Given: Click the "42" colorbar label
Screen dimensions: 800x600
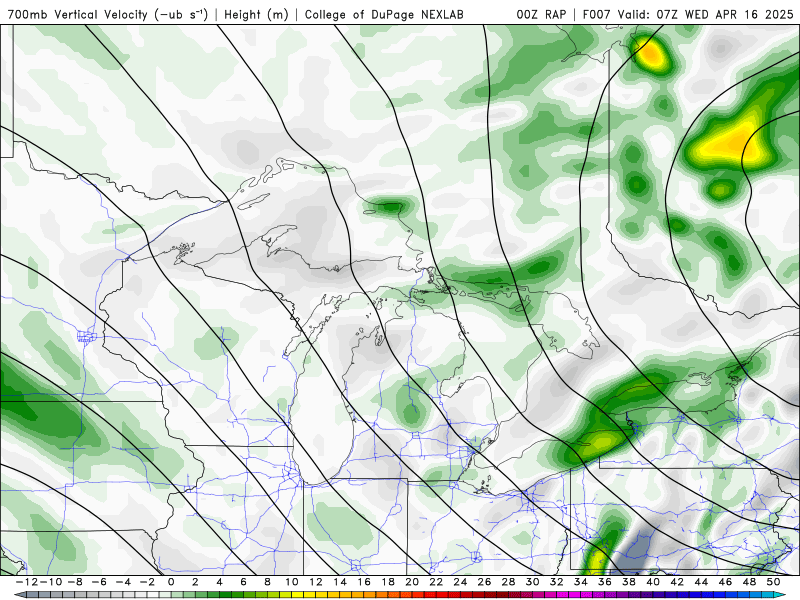Looking at the screenshot, I should (x=677, y=582).
